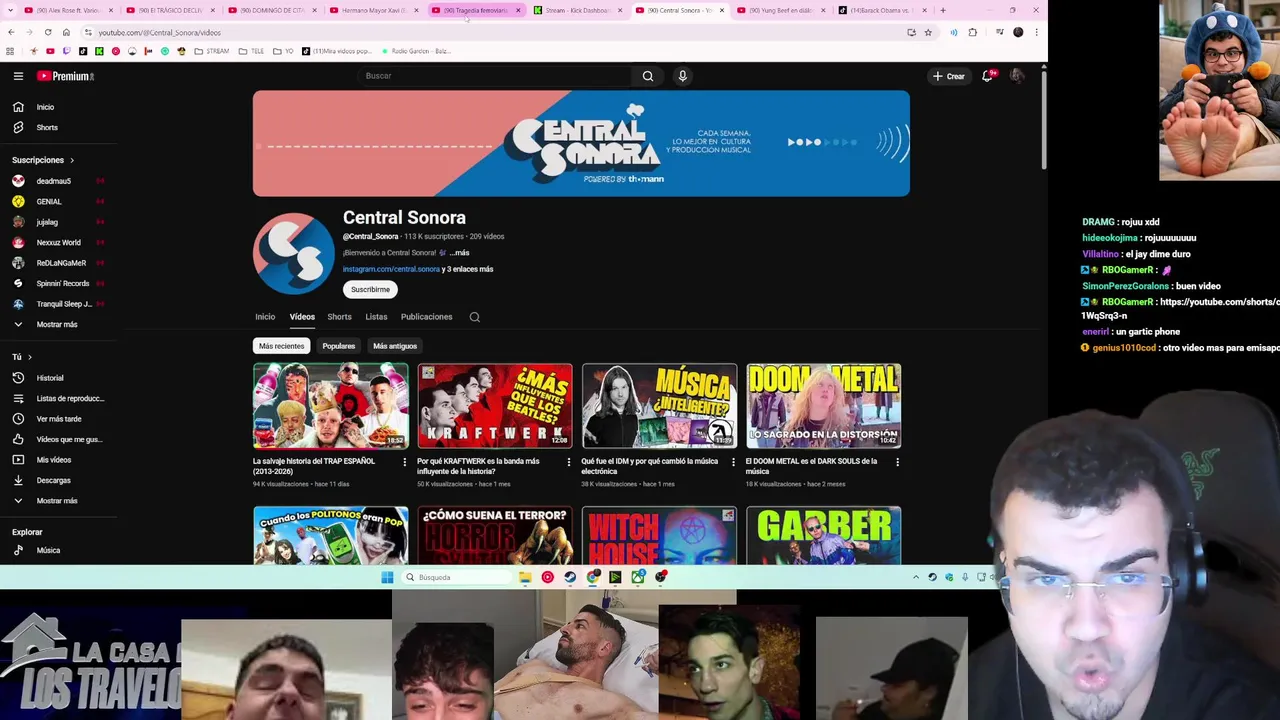Activate voice search microphone
The height and width of the screenshot is (720, 1280).
click(x=683, y=76)
